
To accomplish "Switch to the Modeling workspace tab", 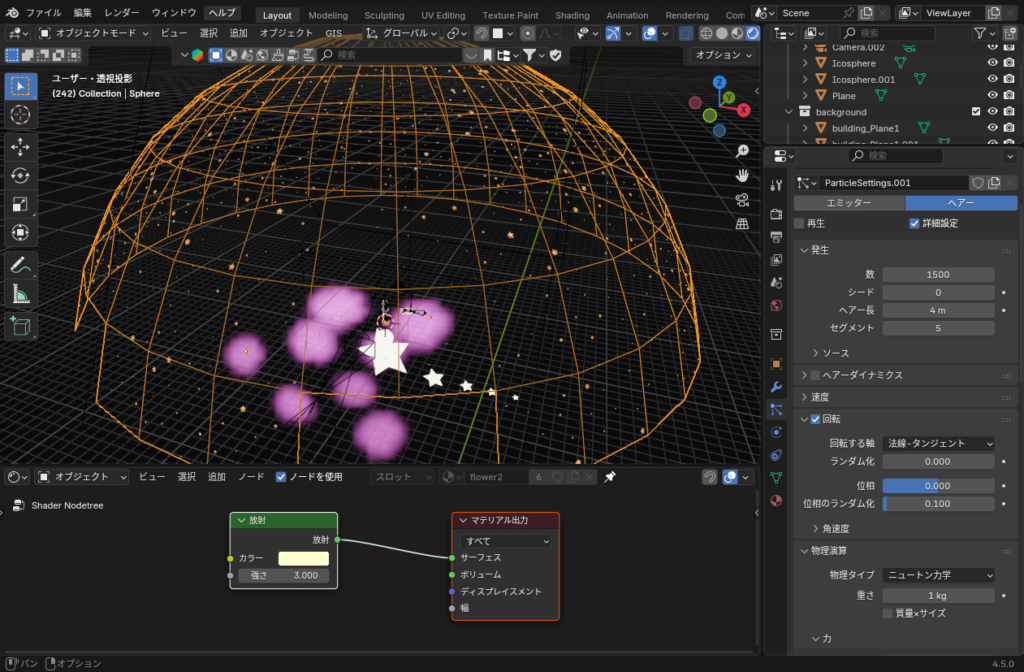I will click(328, 16).
